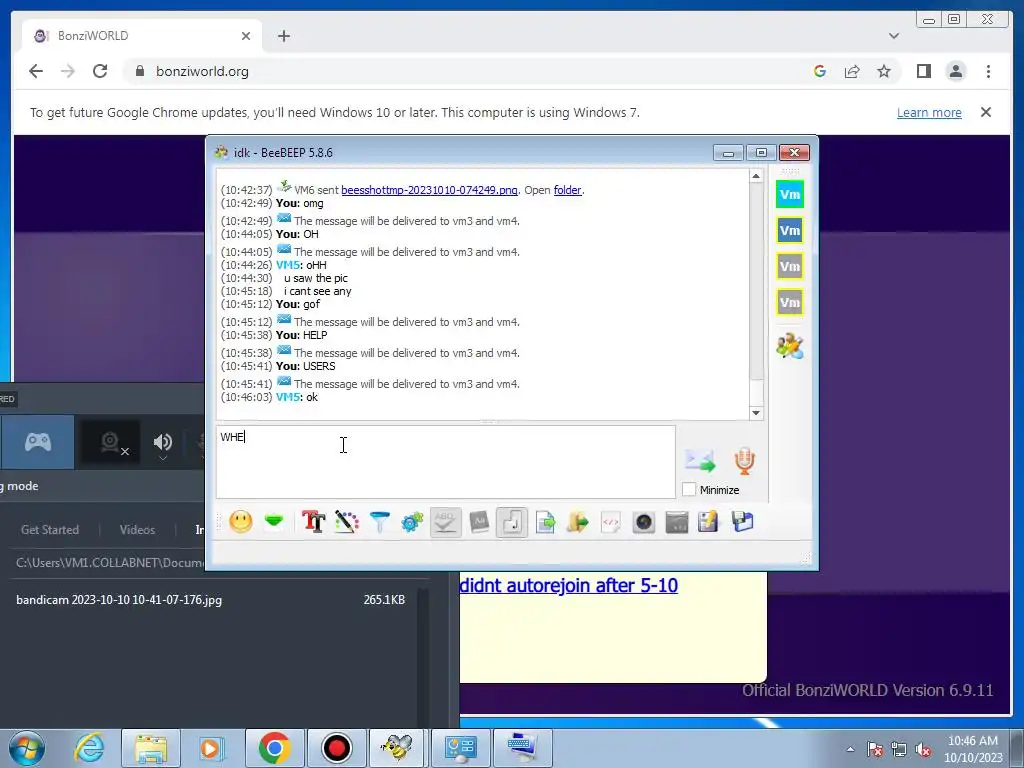Open the beesshottmp-20231010-074249.png link
The image size is (1024, 768).
click(x=429, y=190)
